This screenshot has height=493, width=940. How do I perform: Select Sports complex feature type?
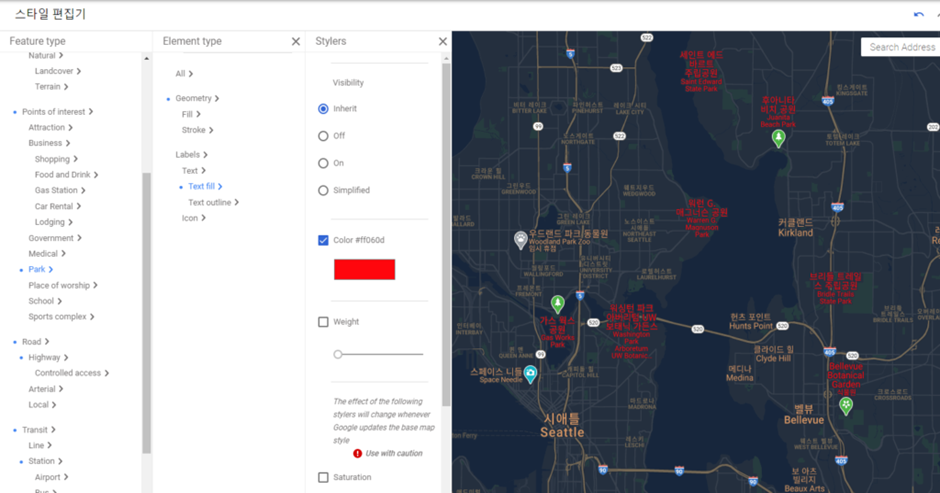61,317
